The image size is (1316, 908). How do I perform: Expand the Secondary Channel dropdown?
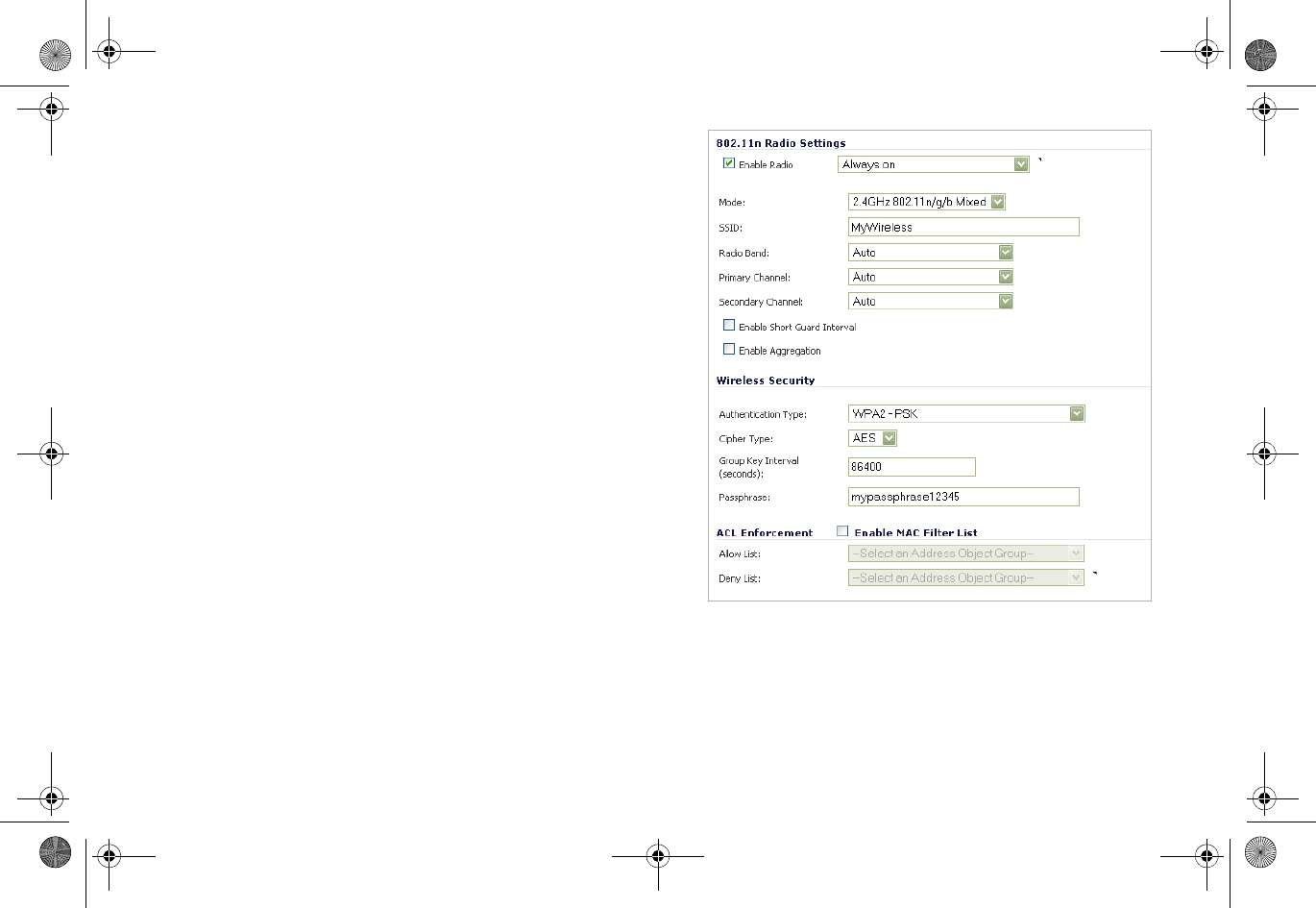(931, 302)
